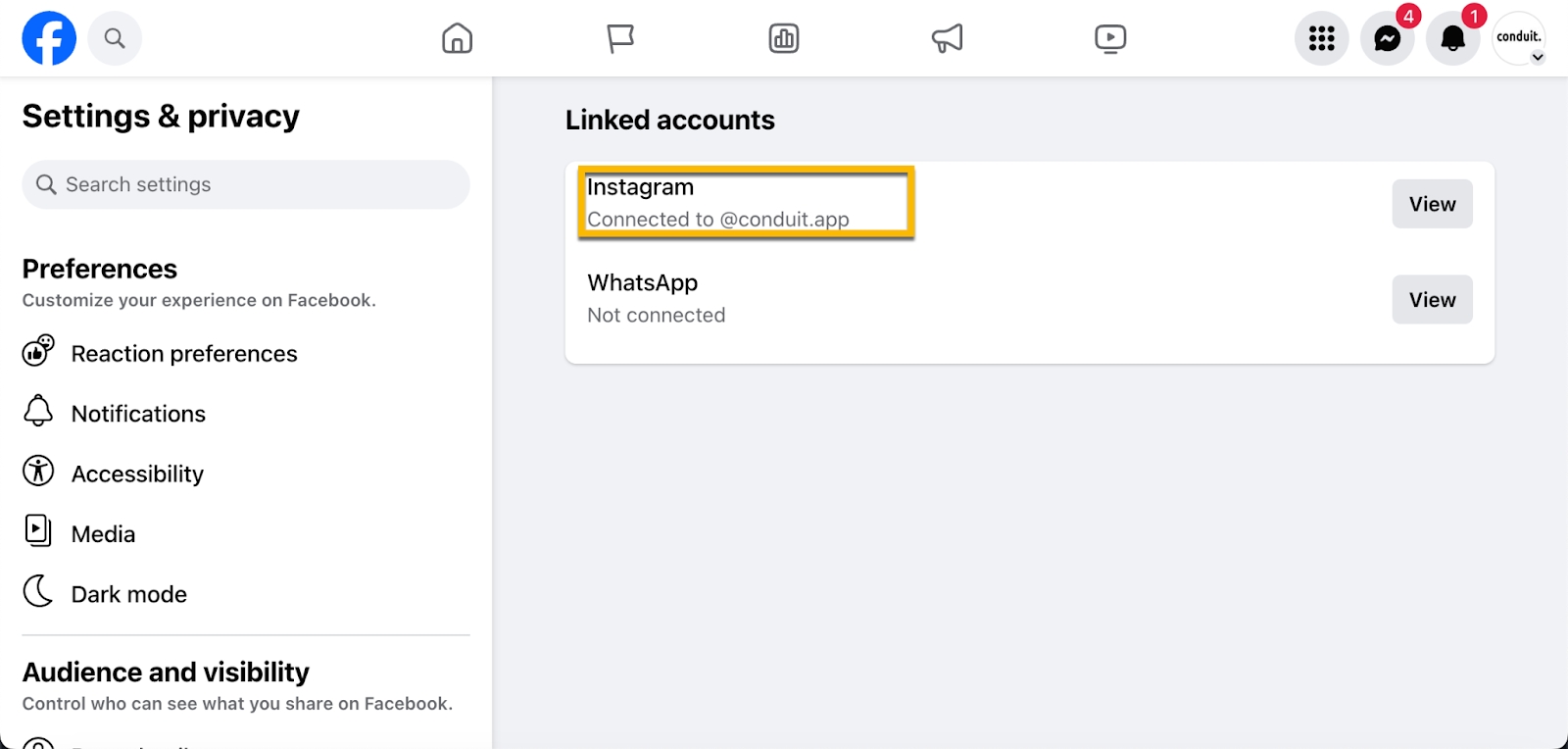This screenshot has width=1568, height=749.
Task: Open Dark mode settings
Action: (x=128, y=594)
